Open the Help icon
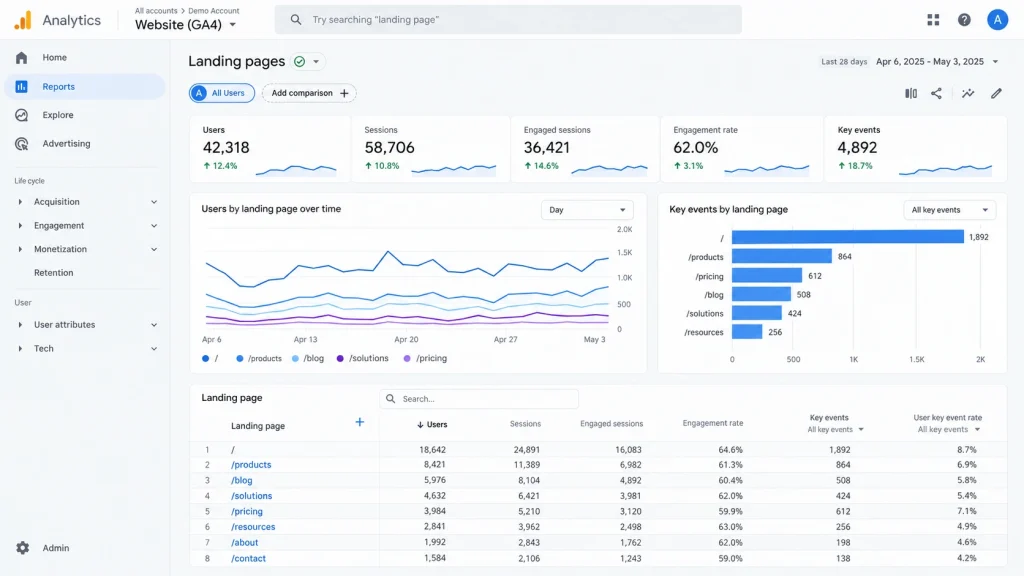 click(x=964, y=20)
